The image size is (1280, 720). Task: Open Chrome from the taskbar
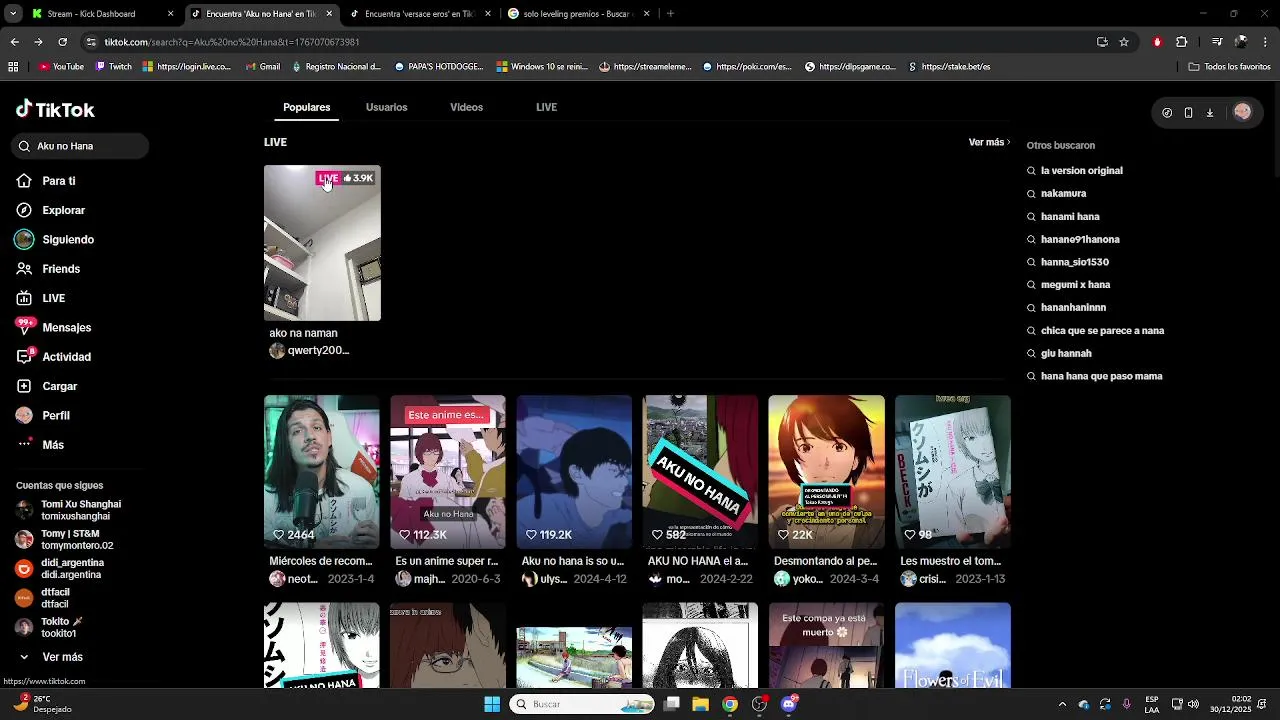[730, 704]
